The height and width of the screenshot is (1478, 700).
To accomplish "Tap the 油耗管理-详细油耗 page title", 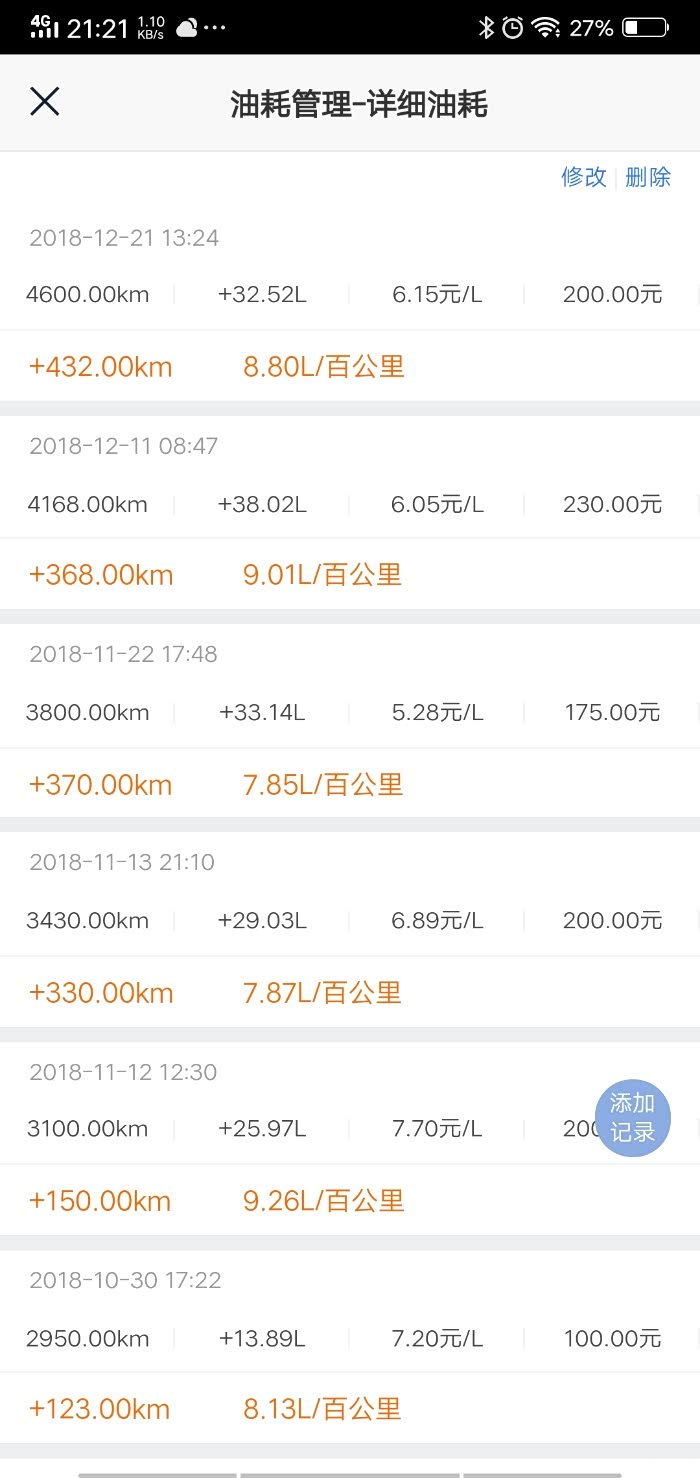I will click(359, 104).
